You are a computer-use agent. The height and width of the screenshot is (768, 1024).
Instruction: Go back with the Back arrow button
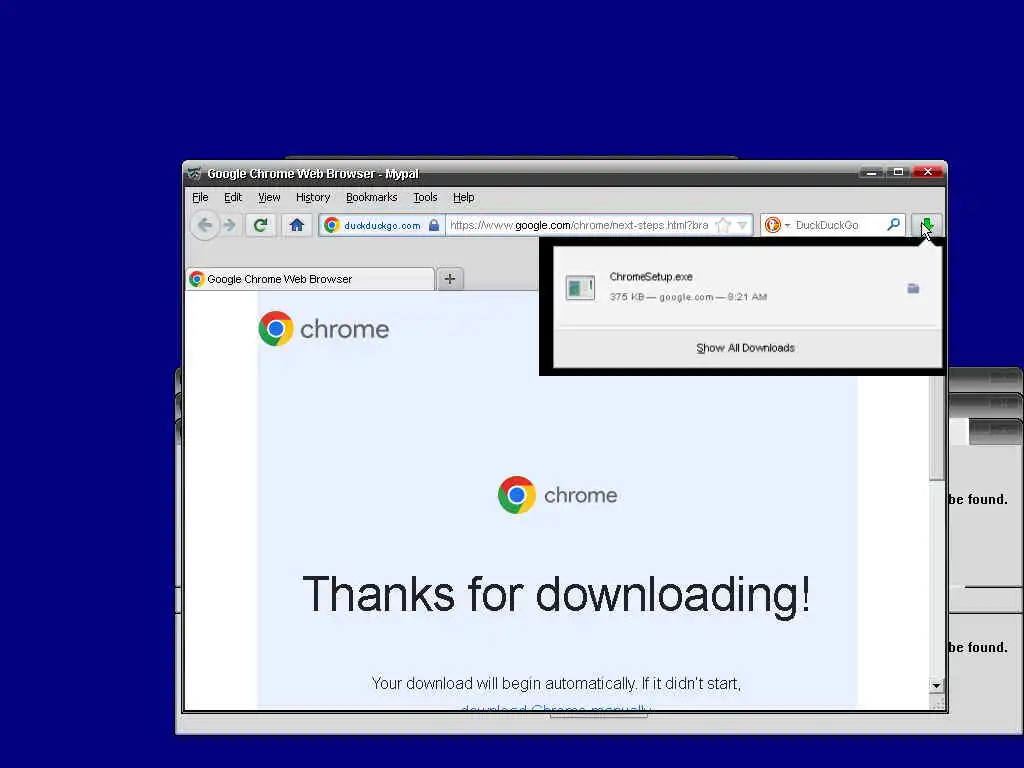click(204, 225)
